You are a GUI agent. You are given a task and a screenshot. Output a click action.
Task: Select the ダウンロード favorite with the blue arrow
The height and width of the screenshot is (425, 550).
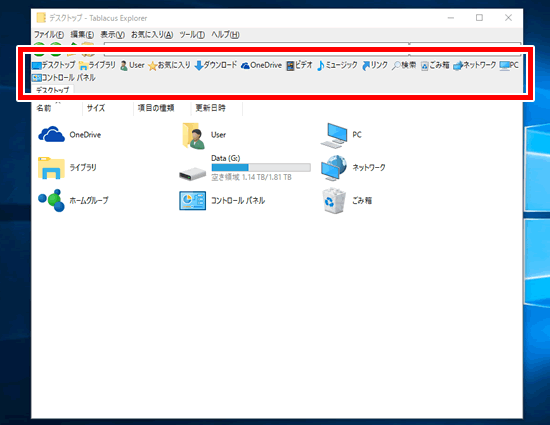pyautogui.click(x=216, y=65)
